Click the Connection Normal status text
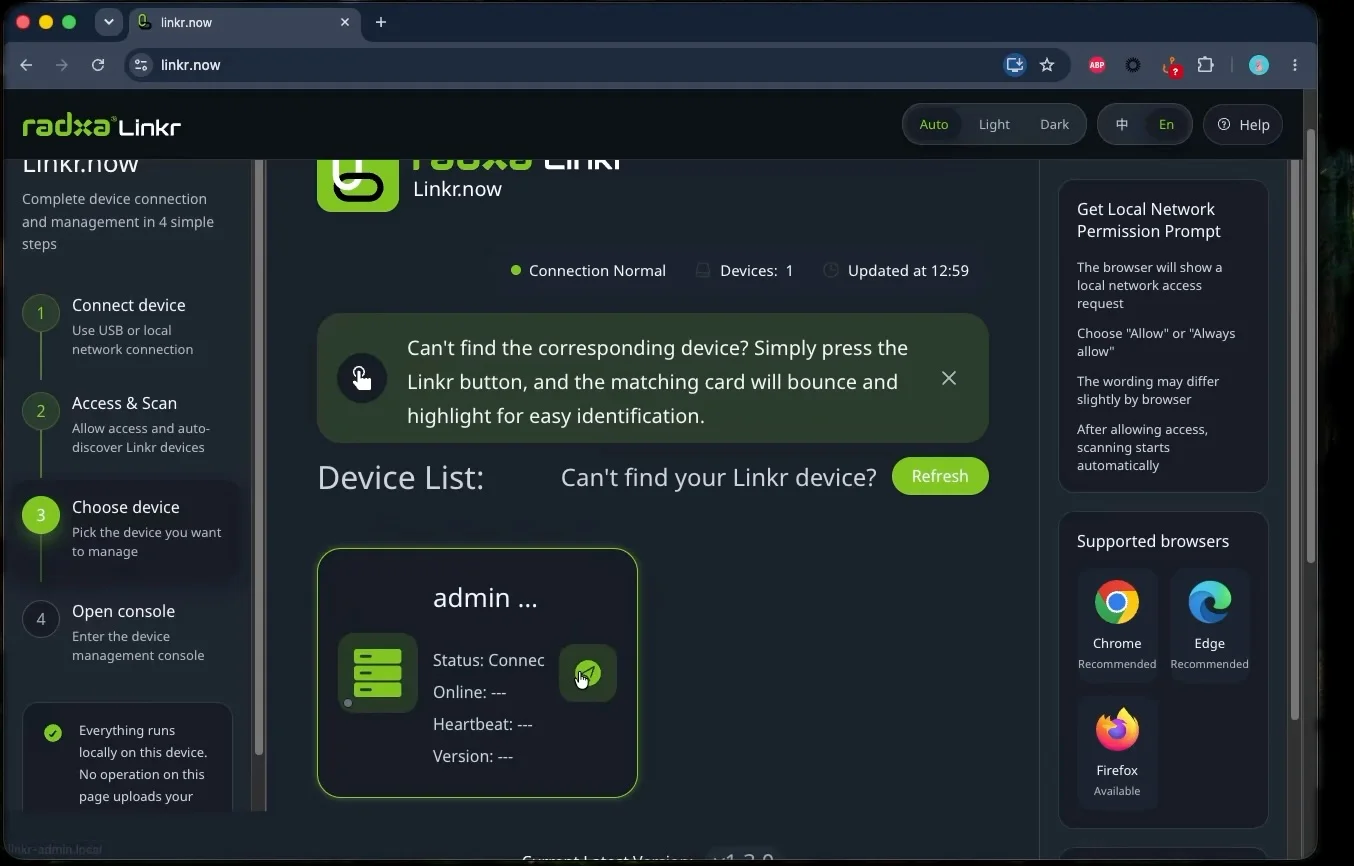 click(x=597, y=271)
